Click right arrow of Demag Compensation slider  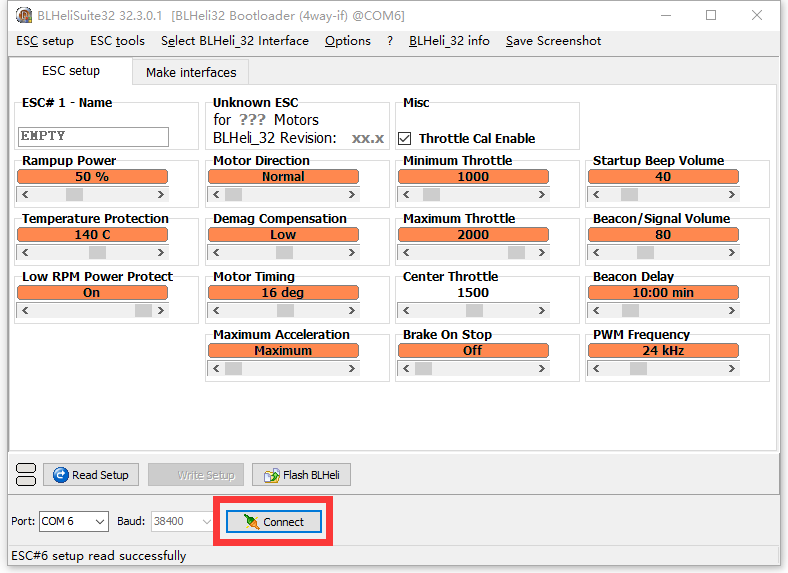352,252
